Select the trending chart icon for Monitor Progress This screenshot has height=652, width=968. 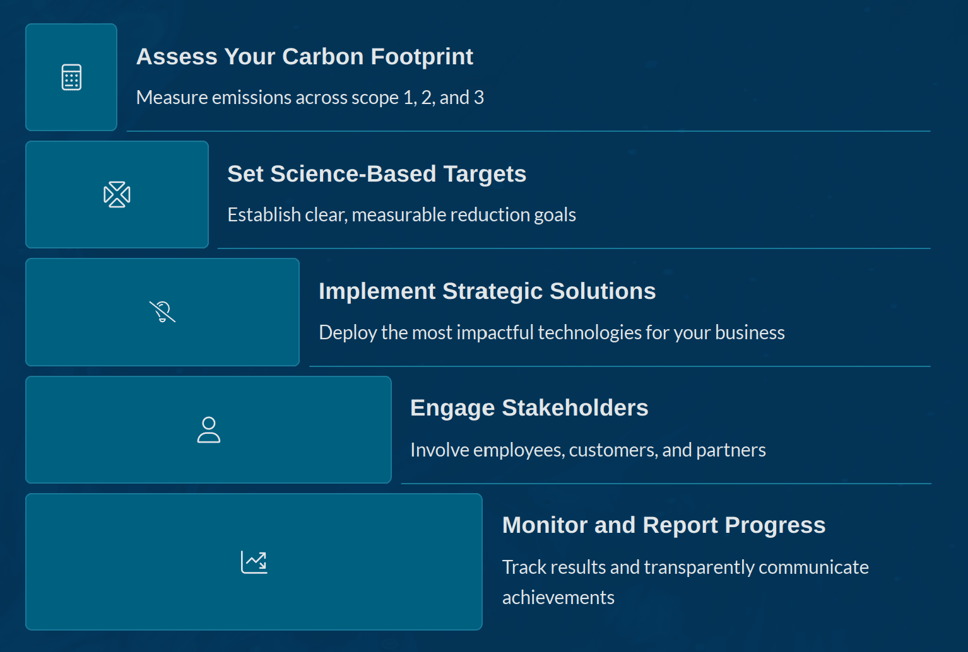click(253, 561)
